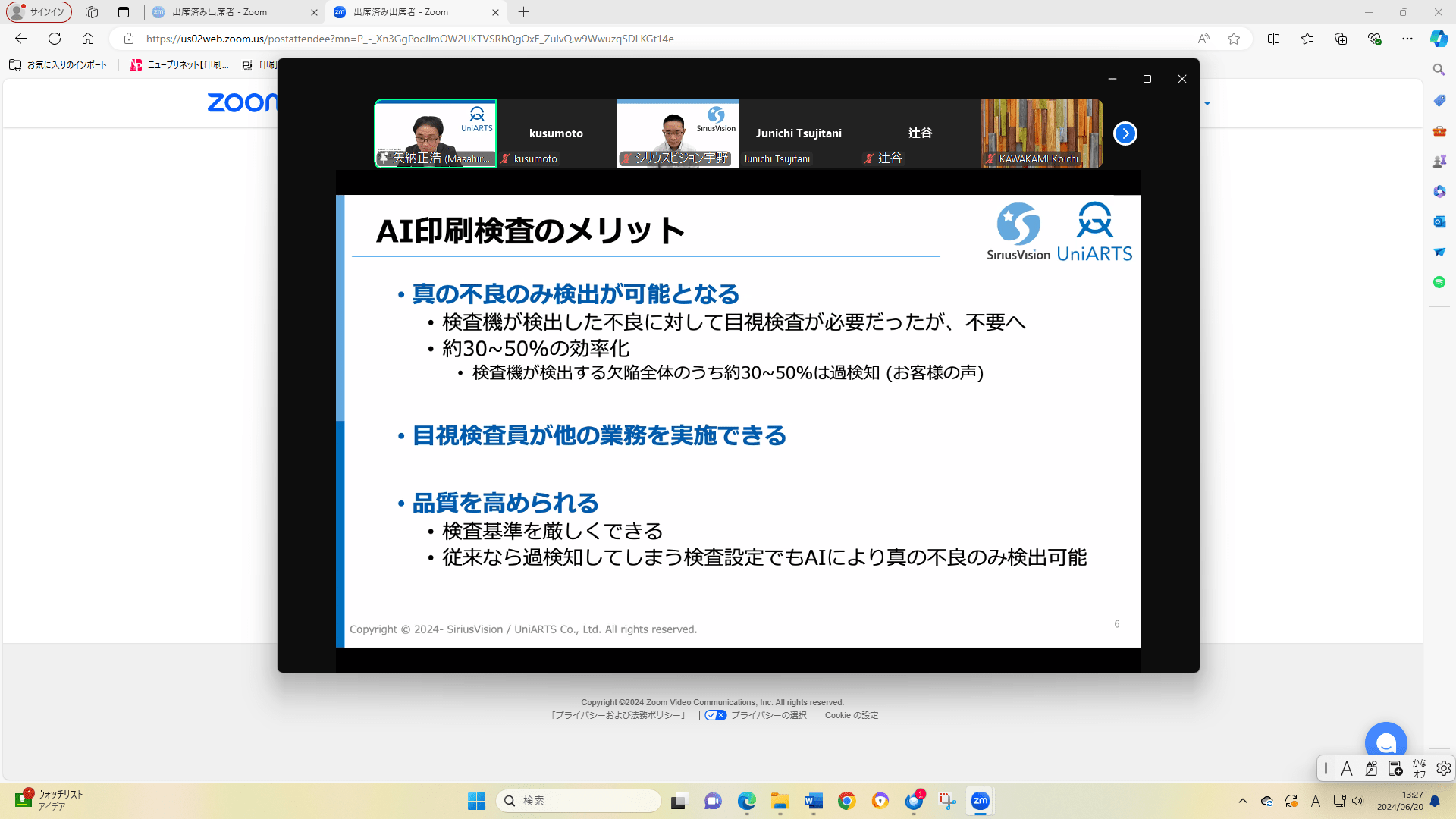Select the シリウスビジョン宇野 video tile
This screenshot has width=1456, height=819.
coord(678,133)
